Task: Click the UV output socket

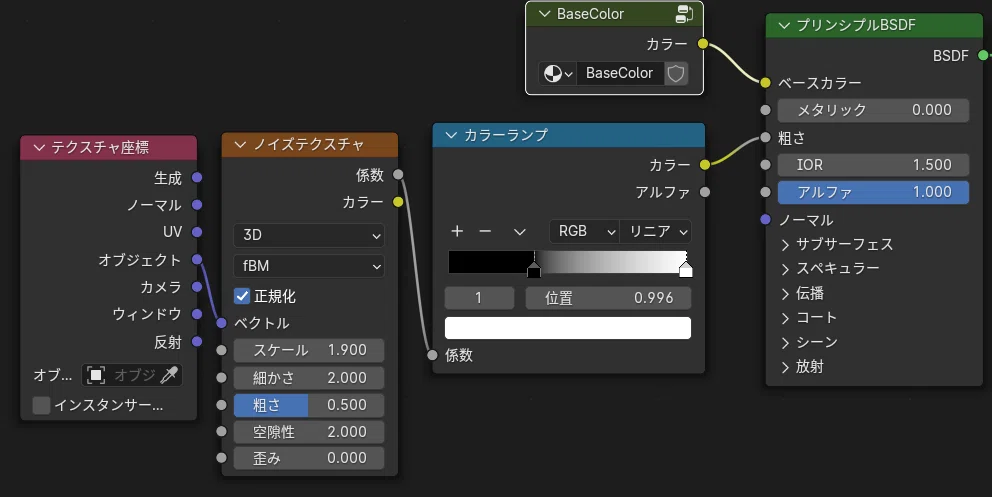Action: coord(197,232)
